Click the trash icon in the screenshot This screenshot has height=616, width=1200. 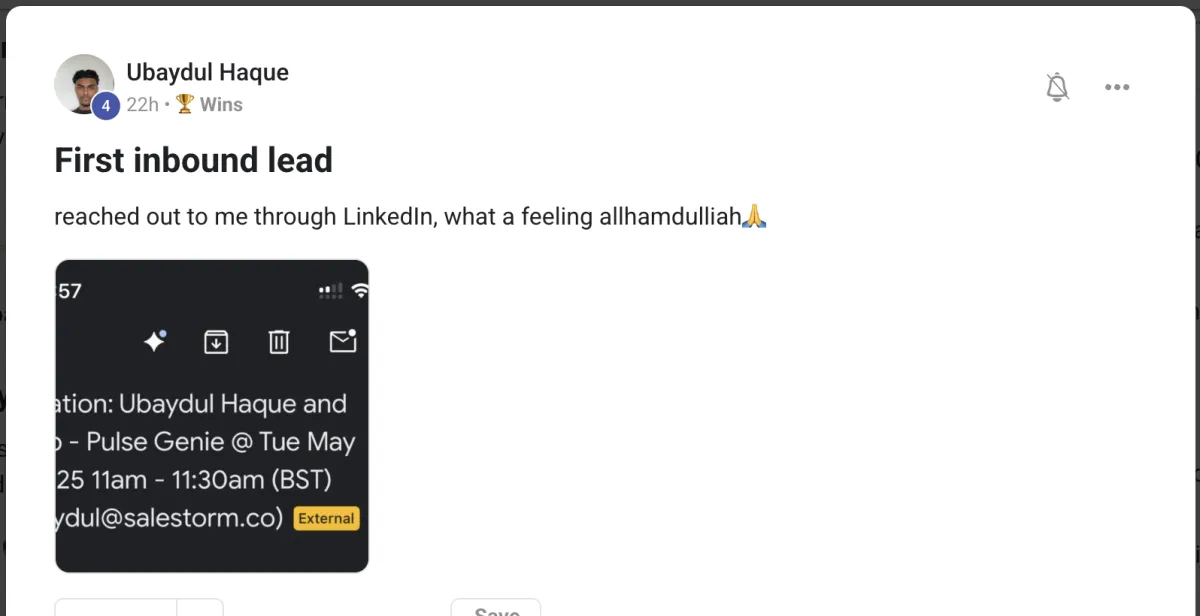pos(279,342)
